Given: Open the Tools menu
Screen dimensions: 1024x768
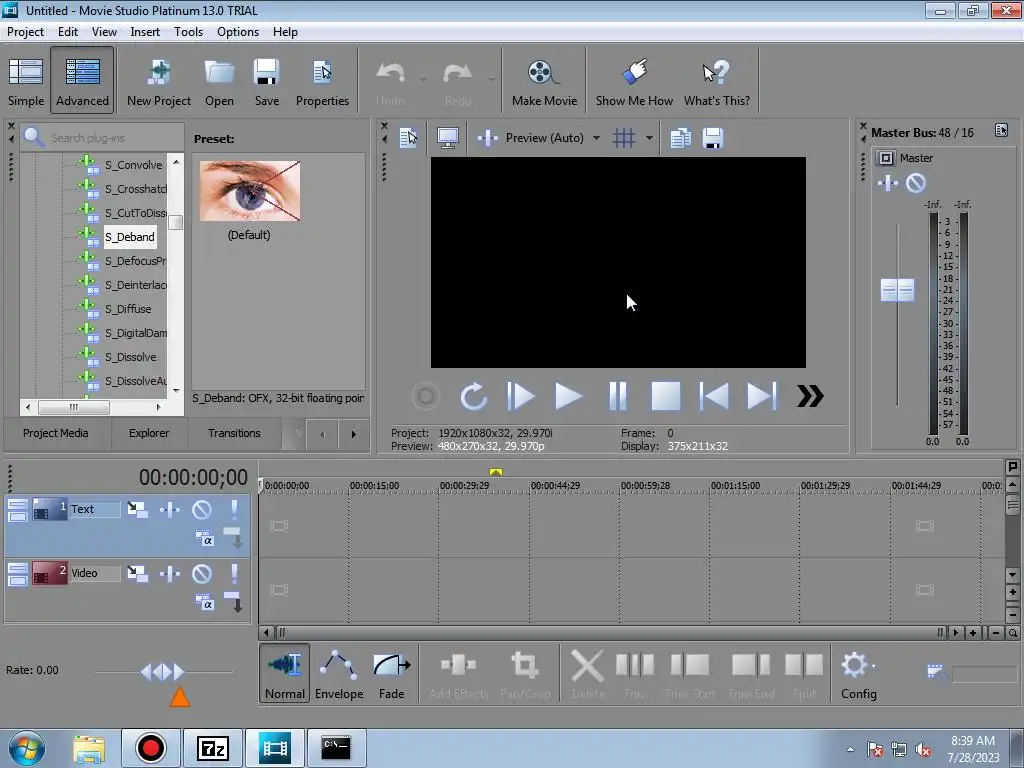Looking at the screenshot, I should click(188, 32).
